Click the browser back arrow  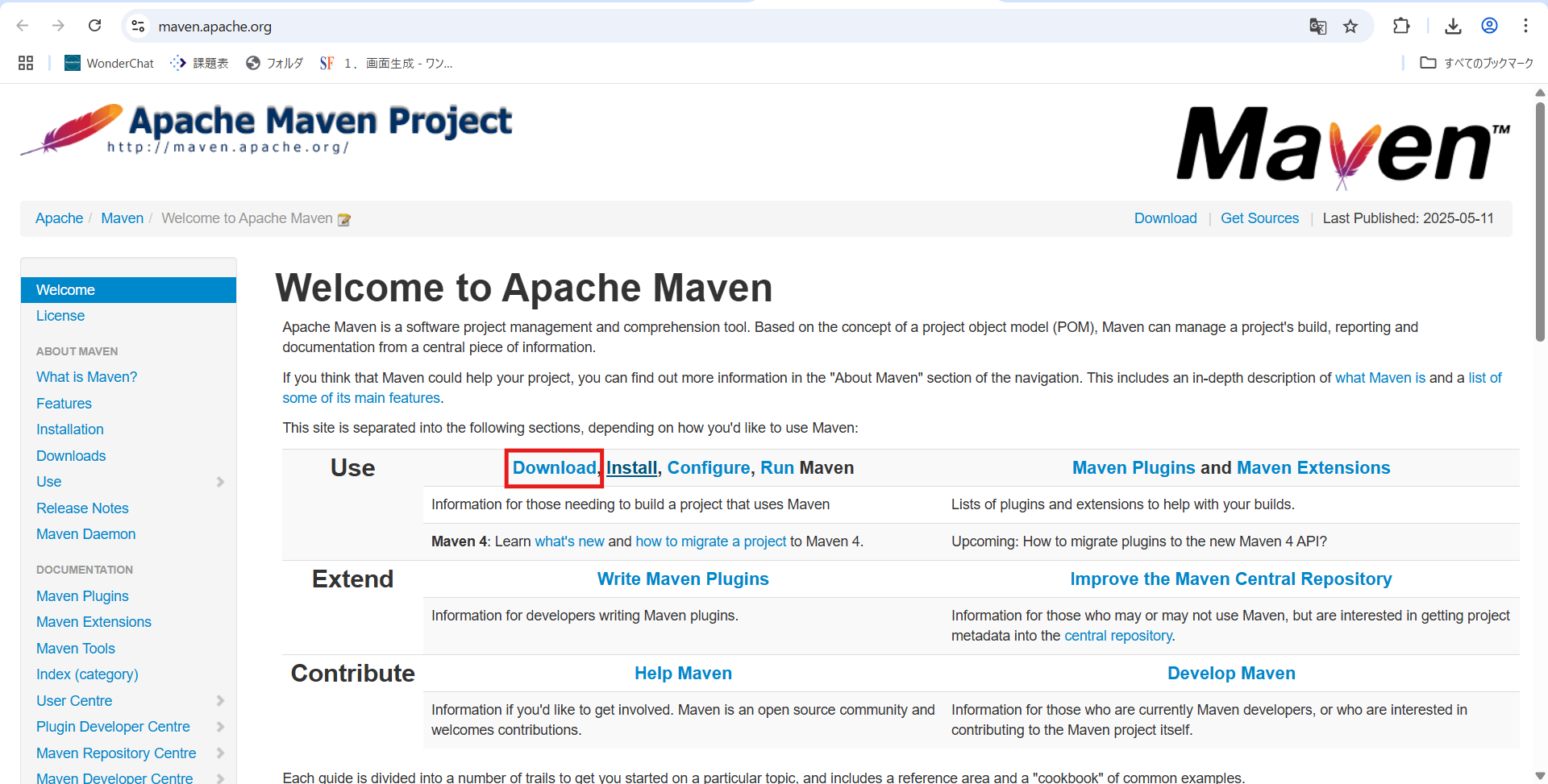(23, 26)
